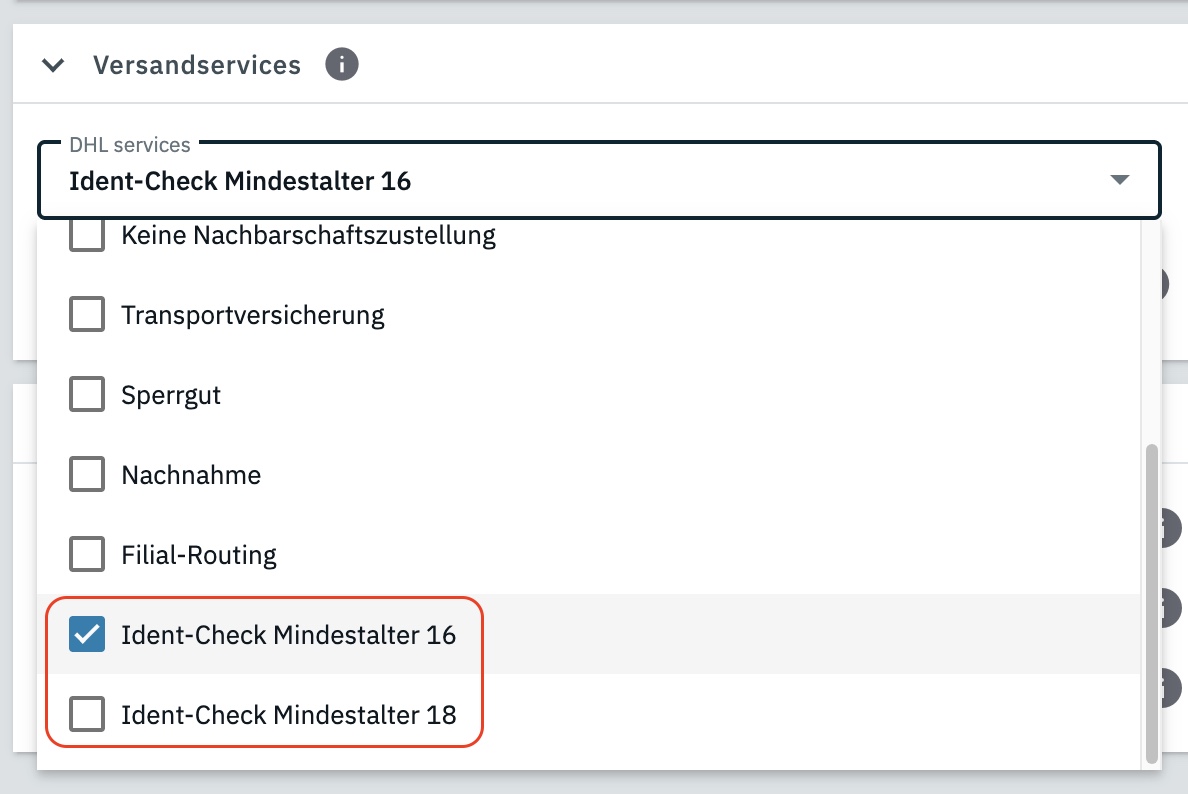The height and width of the screenshot is (794, 1188).
Task: Click the Transportversicherung option text
Action: (x=253, y=315)
